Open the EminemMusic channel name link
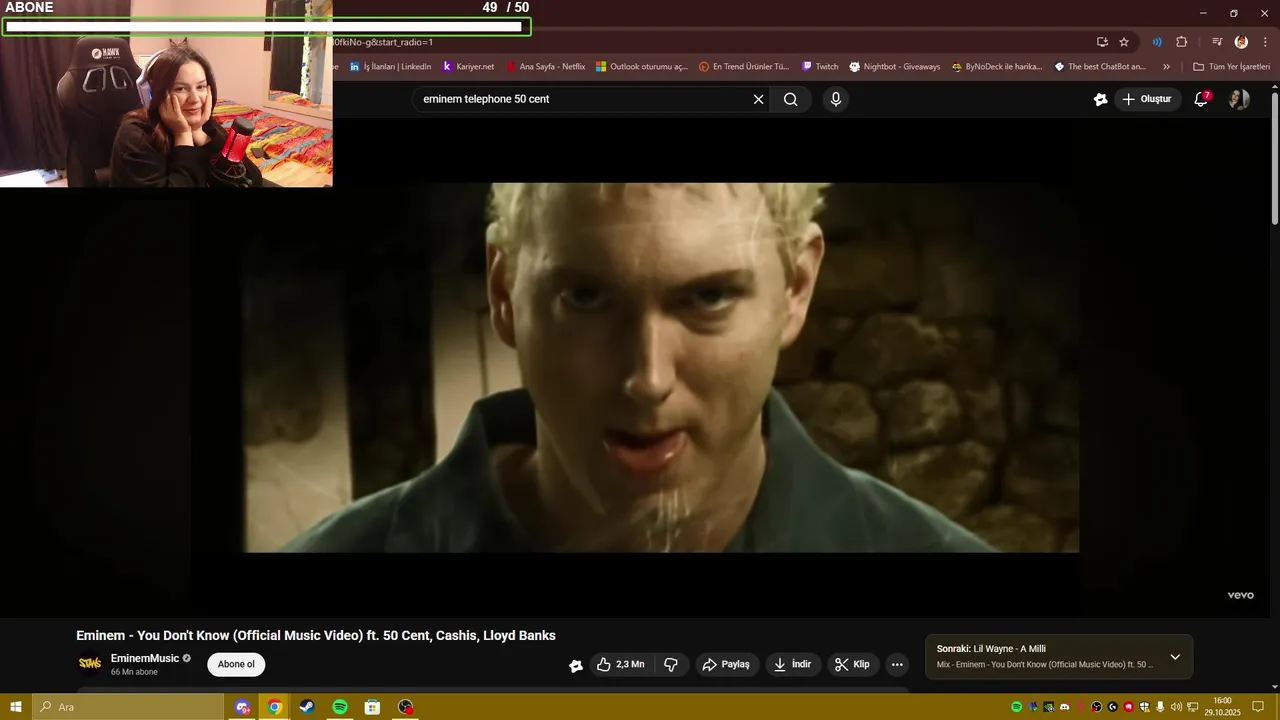This screenshot has width=1280, height=720. pos(145,658)
